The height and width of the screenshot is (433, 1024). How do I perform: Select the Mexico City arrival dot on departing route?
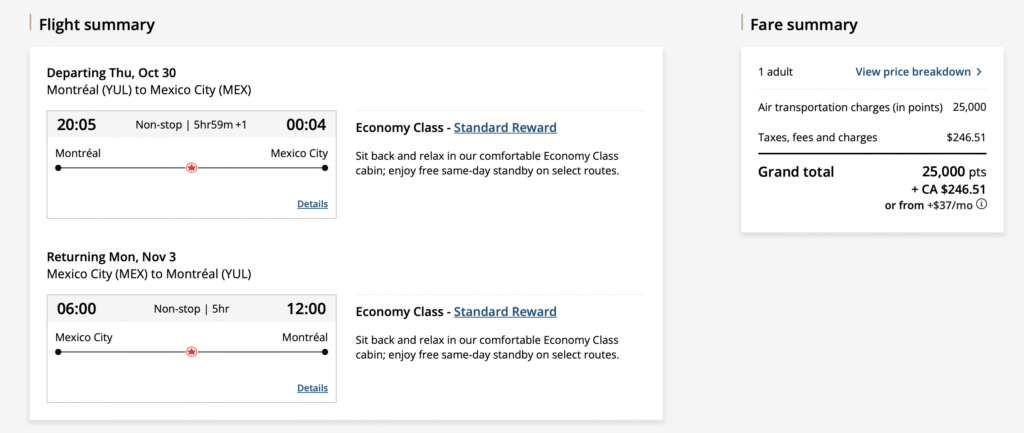coord(326,168)
